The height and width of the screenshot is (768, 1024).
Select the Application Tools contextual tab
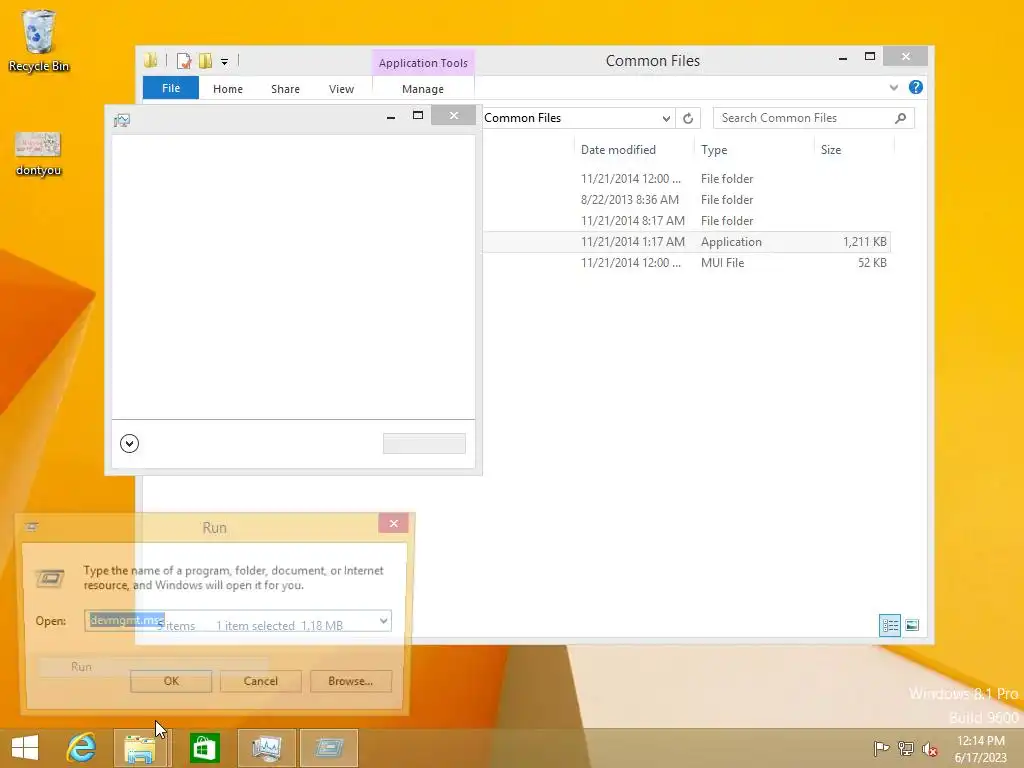coord(423,63)
